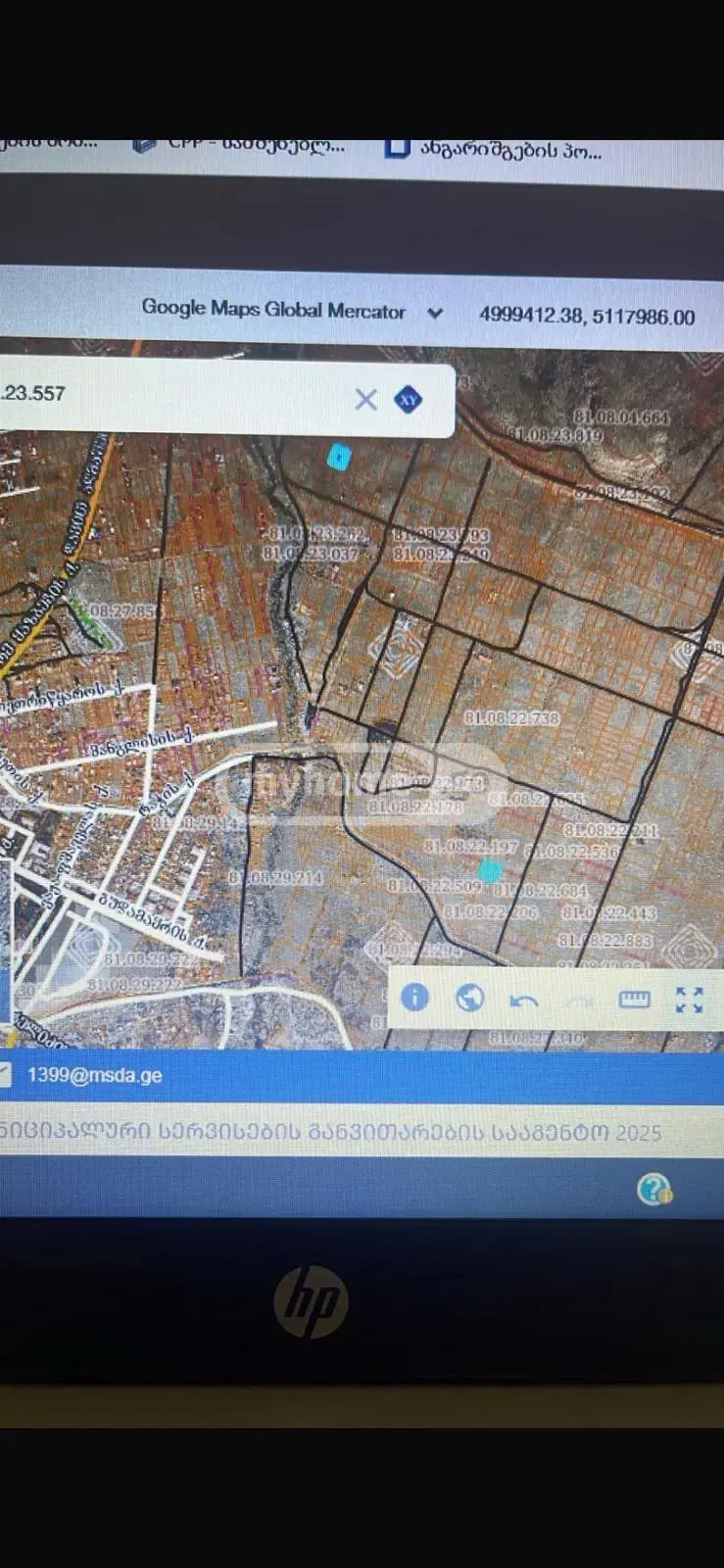
Task: Select the upper cyan highlighted parcel
Action: [338, 457]
